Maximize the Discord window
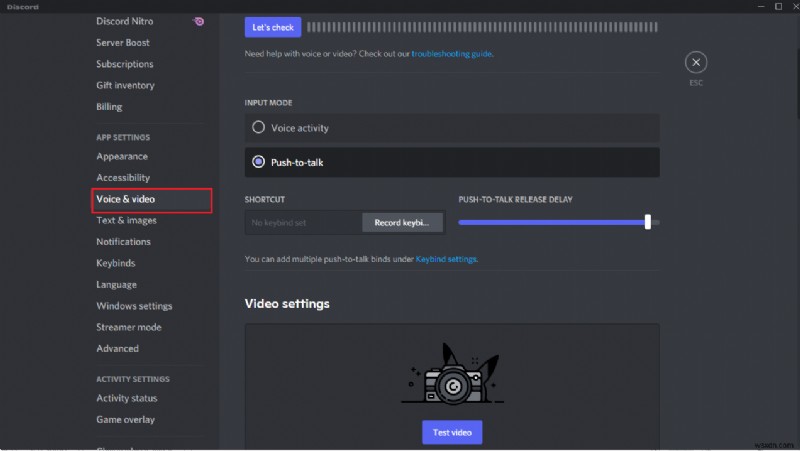The height and width of the screenshot is (451, 800). (779, 6)
